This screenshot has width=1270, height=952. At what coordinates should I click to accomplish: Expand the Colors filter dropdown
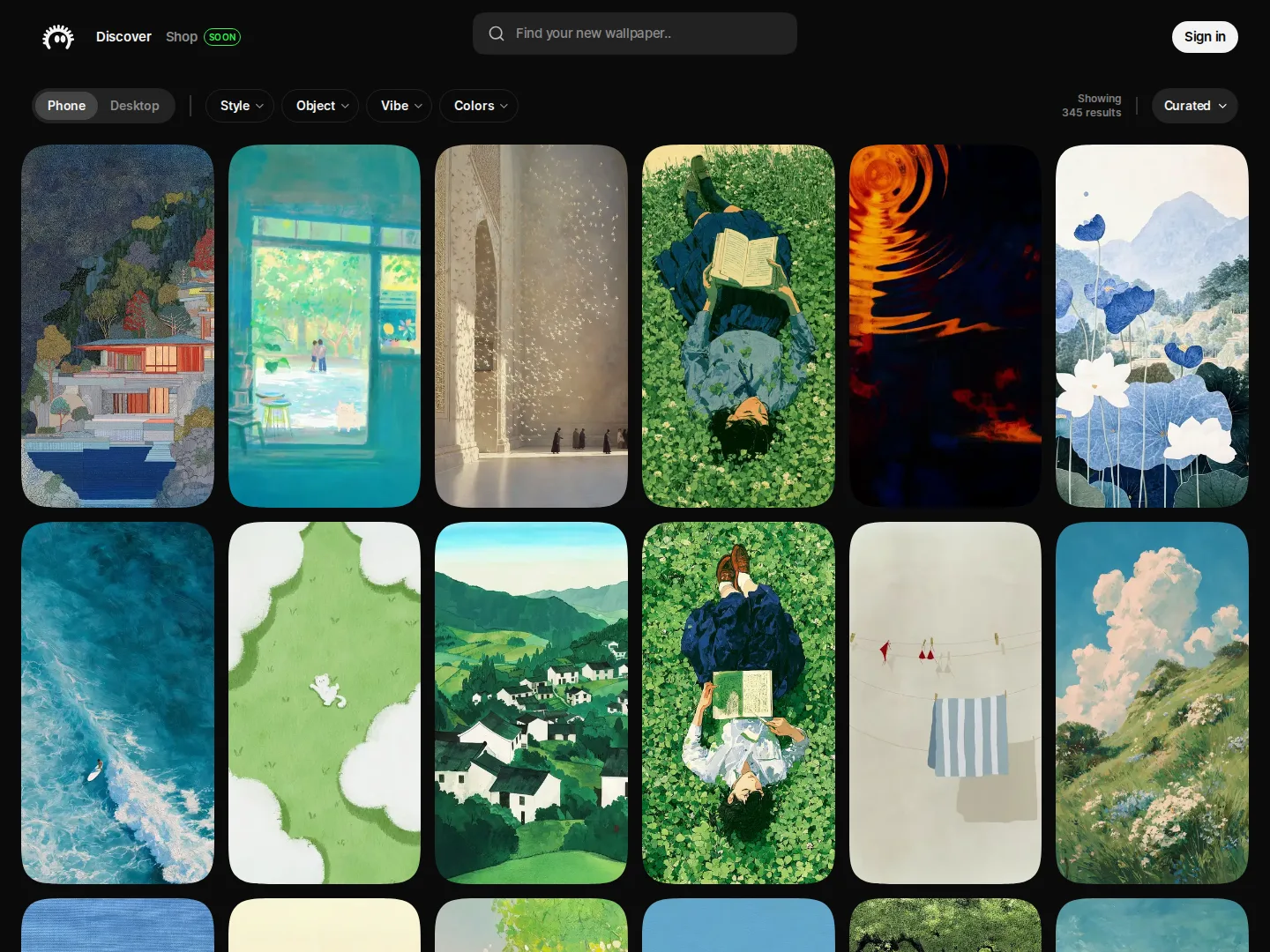coord(479,106)
